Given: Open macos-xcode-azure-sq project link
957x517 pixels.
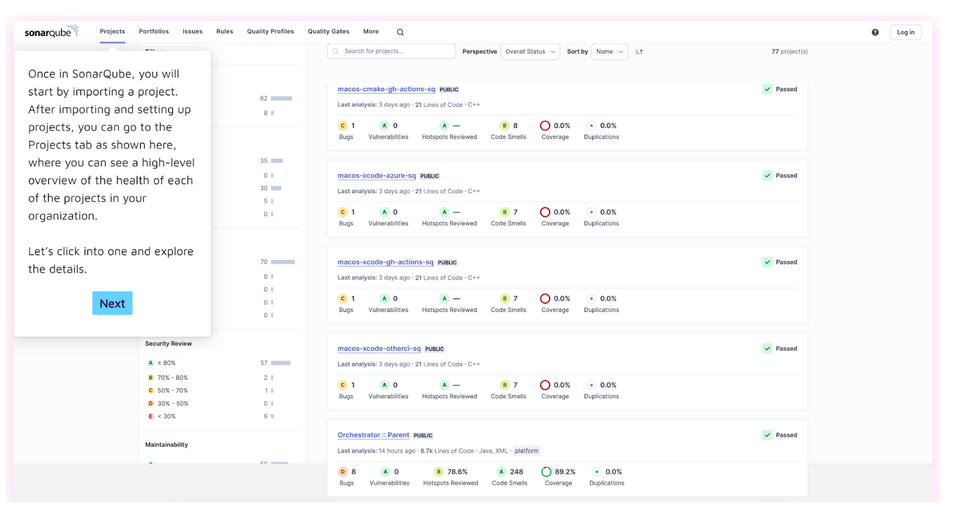Looking at the screenshot, I should tap(377, 176).
